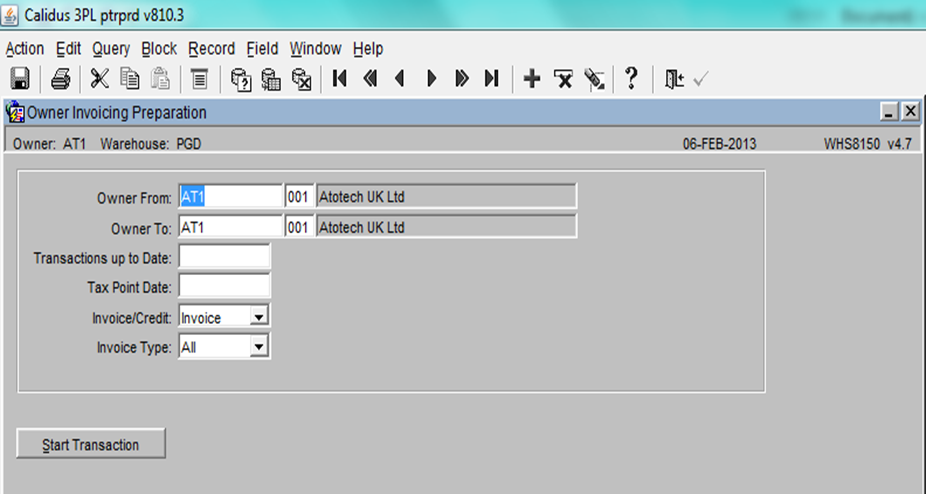926x494 pixels.
Task: Click the Copy icon in toolbar
Action: pos(130,79)
